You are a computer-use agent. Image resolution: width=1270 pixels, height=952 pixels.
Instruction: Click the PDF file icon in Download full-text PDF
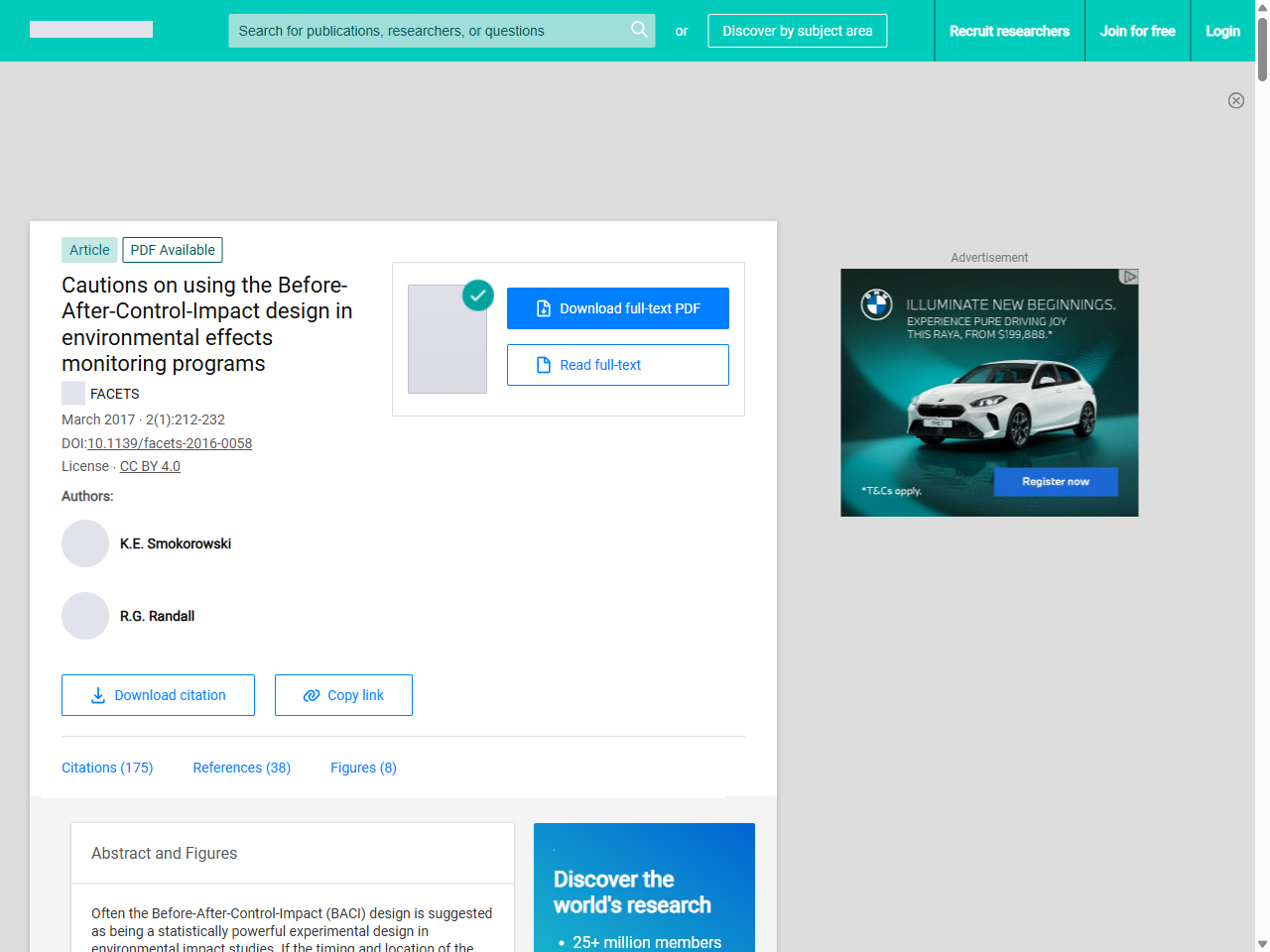(x=543, y=308)
